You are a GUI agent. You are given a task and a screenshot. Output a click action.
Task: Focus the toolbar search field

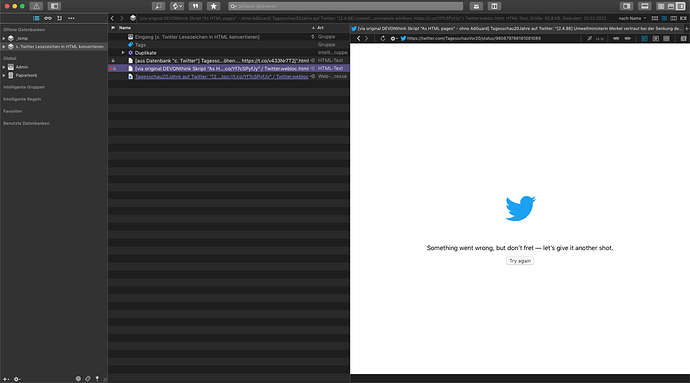345,6
